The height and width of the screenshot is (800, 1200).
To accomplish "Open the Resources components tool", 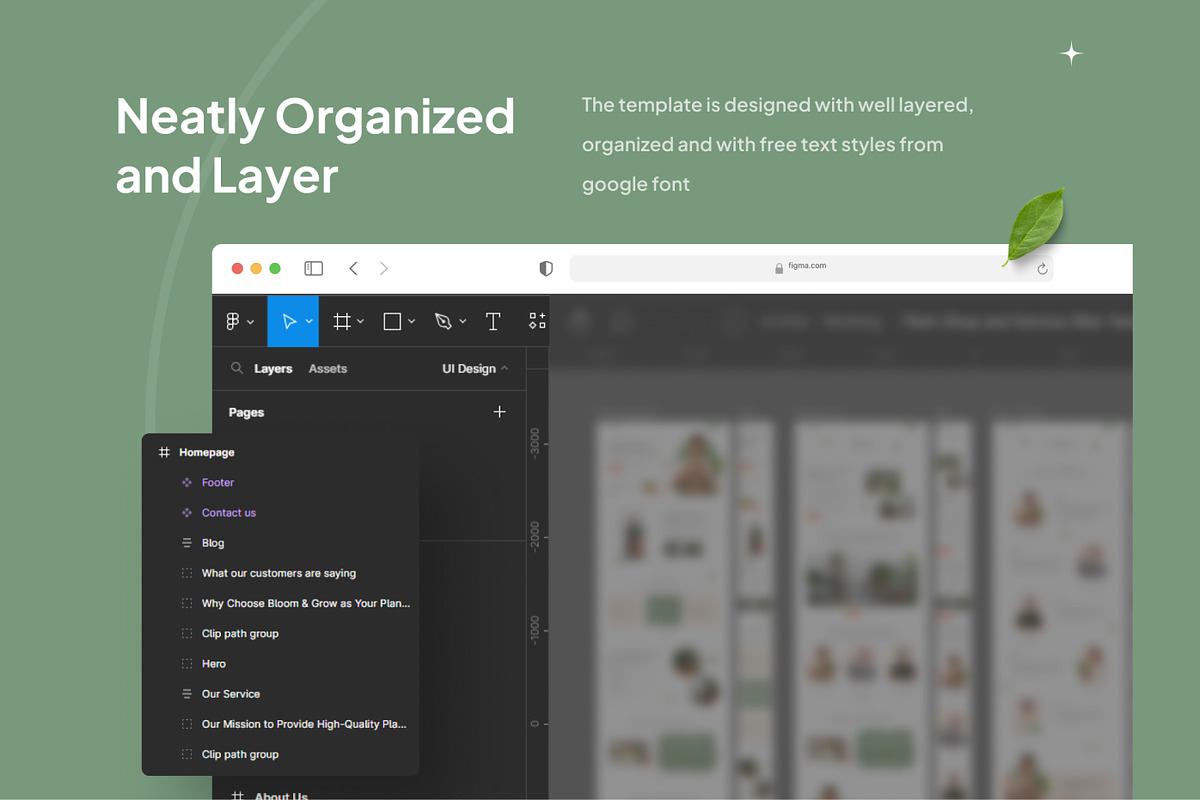I will point(538,321).
